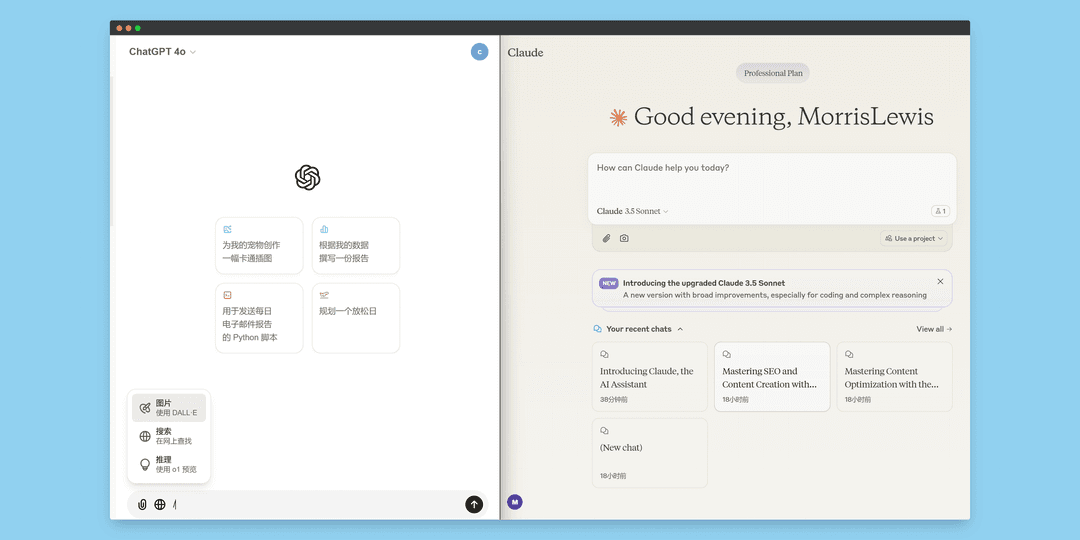Click the green maximize window button
The image size is (1080, 540).
tap(138, 28)
